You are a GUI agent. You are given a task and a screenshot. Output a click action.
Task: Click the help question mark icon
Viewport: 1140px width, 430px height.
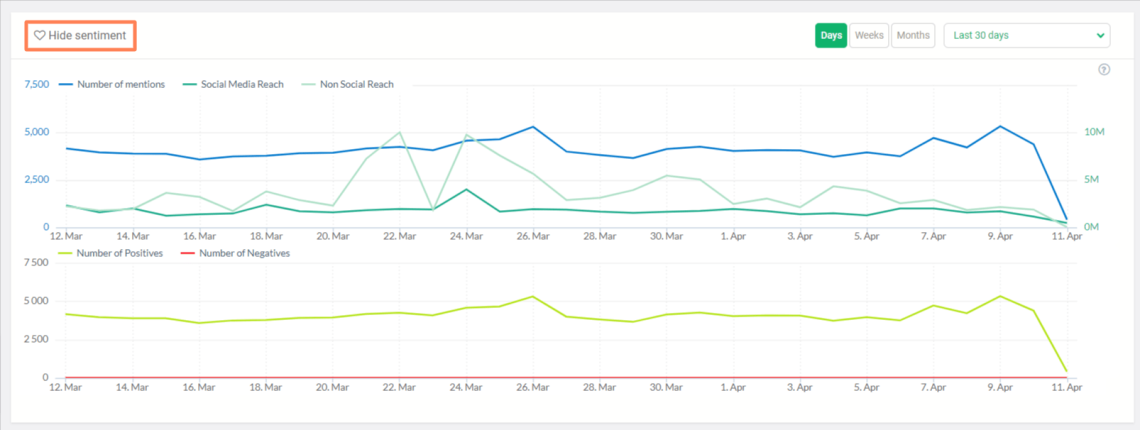coord(1104,70)
